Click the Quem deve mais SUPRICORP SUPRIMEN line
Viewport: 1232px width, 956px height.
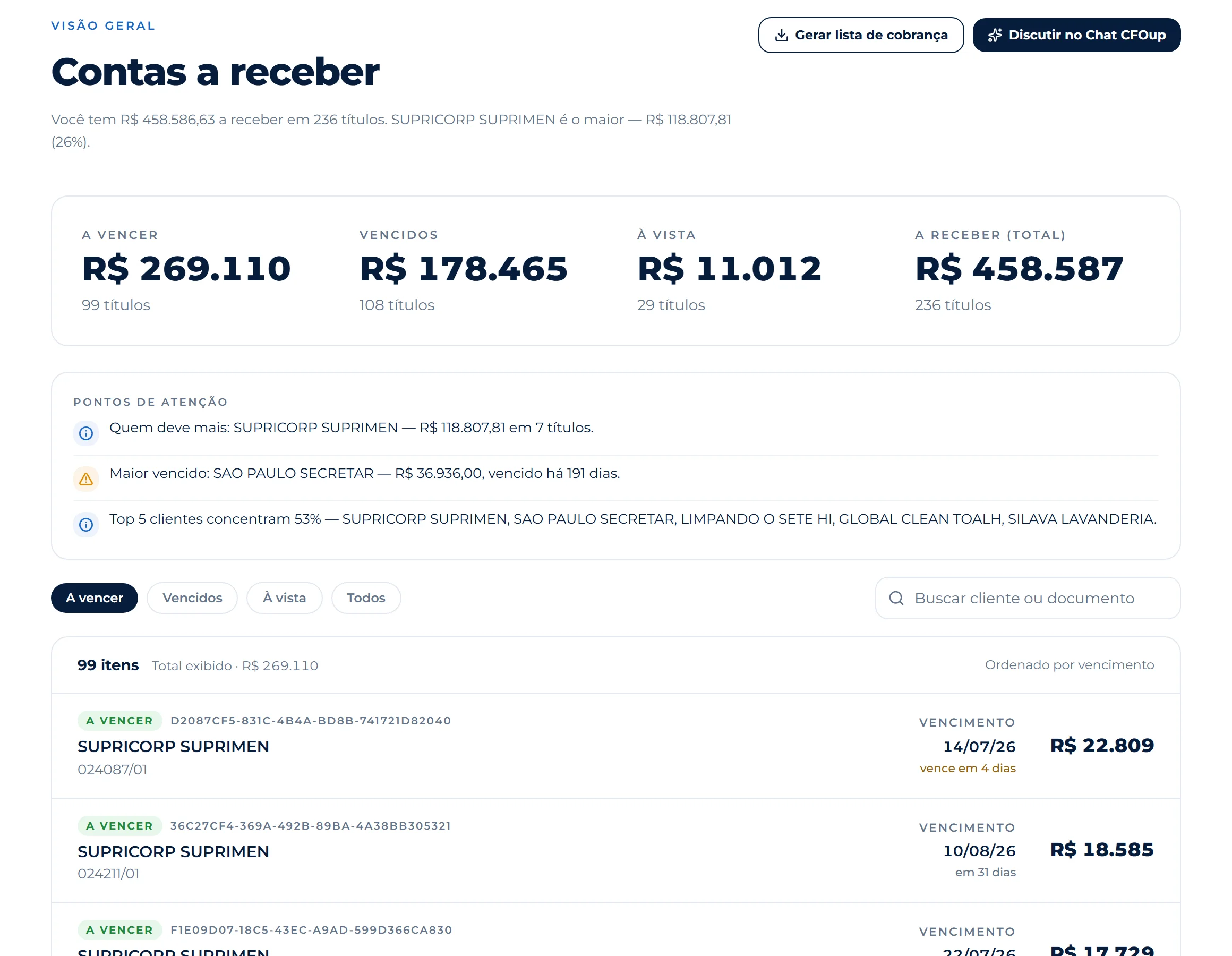click(352, 428)
